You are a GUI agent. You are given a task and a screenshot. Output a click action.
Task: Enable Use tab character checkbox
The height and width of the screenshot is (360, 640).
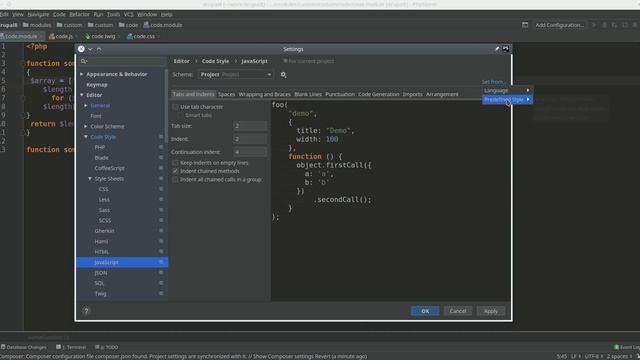click(x=175, y=107)
